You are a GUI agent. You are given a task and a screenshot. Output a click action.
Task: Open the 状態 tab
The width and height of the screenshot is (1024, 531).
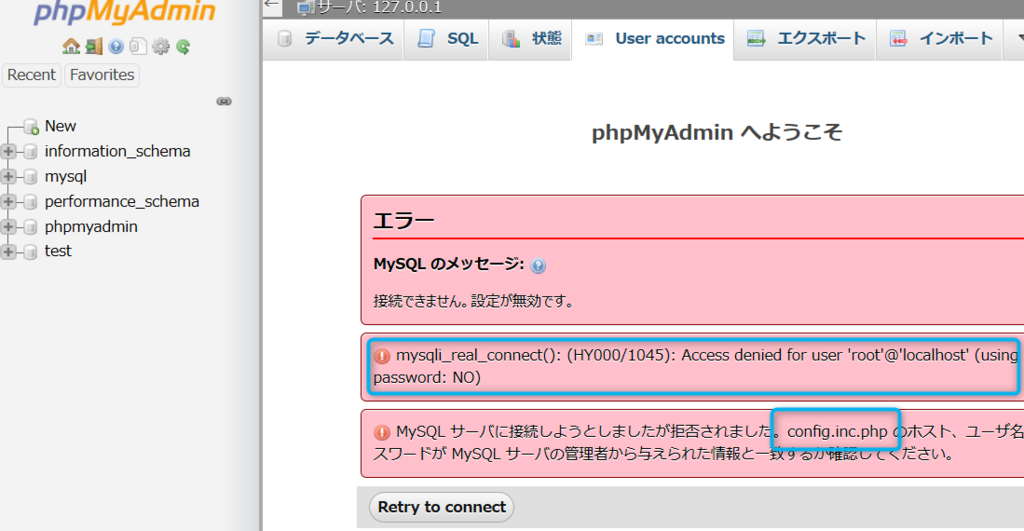click(530, 39)
